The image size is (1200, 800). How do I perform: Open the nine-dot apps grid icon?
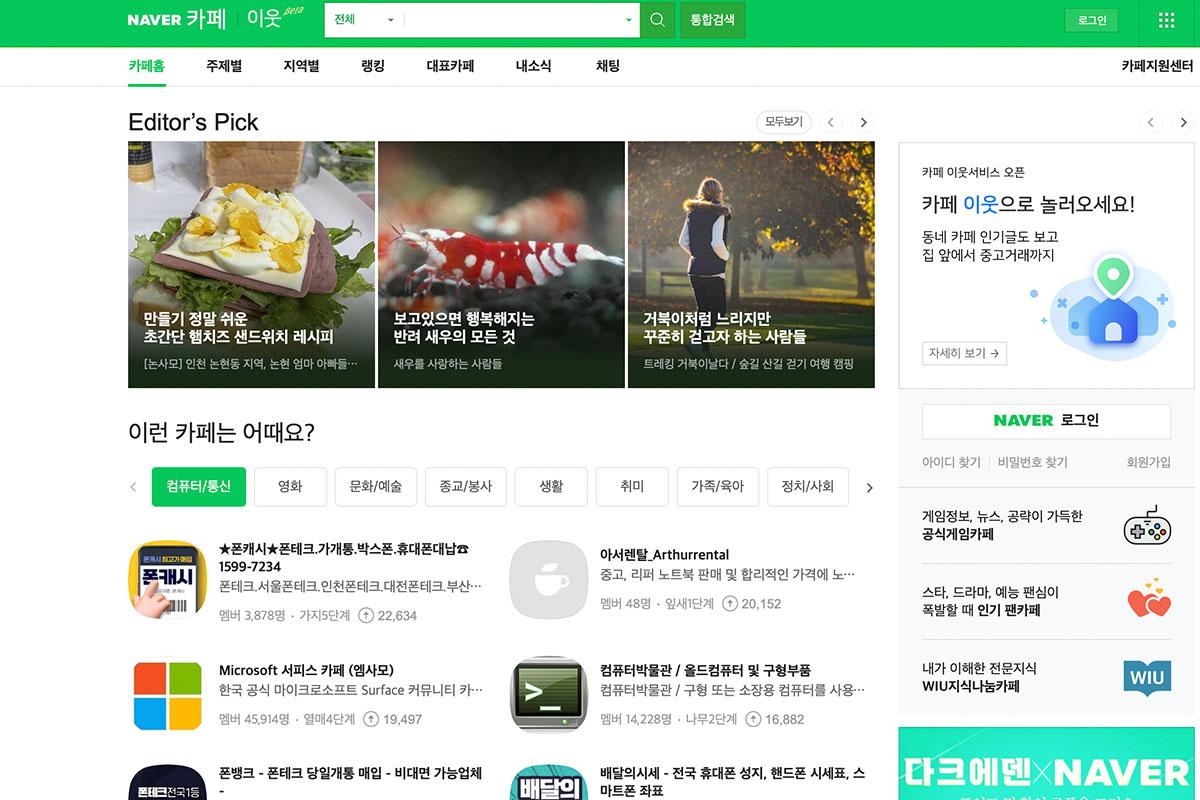pos(1166,20)
